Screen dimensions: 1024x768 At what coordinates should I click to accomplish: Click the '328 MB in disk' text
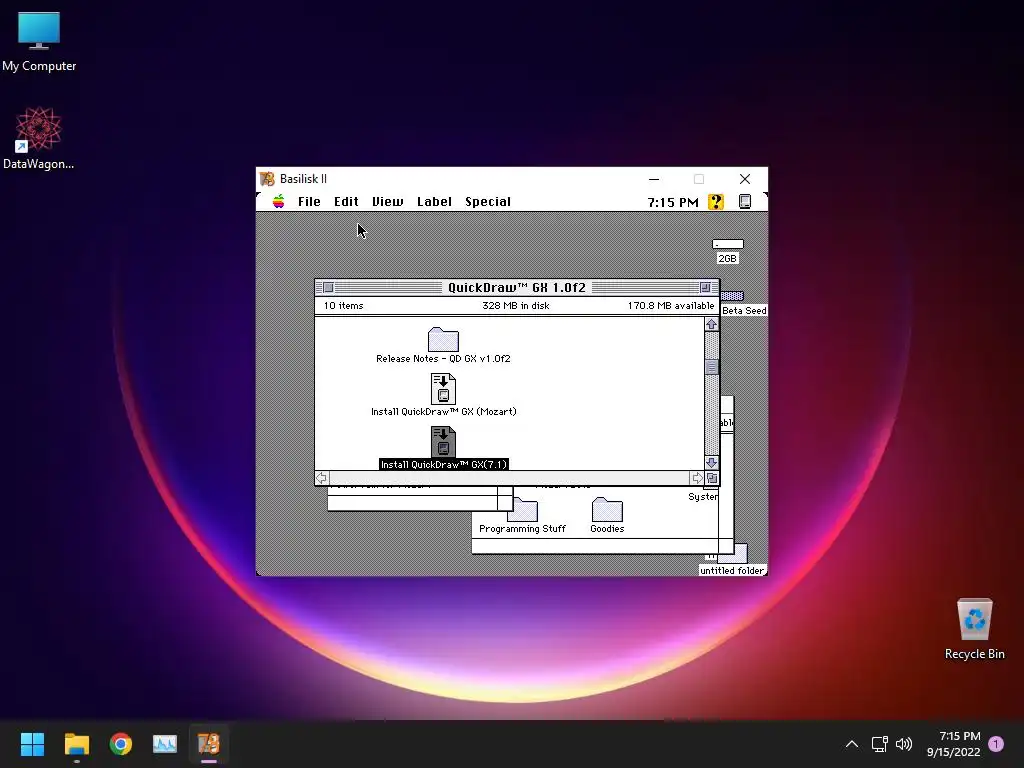tap(516, 306)
